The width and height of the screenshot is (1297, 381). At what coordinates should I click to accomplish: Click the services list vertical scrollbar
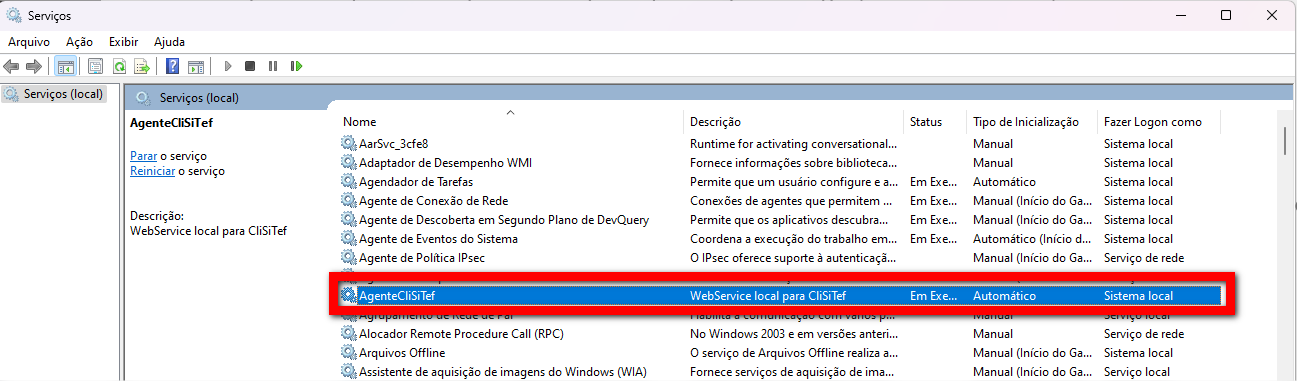pos(1284,245)
